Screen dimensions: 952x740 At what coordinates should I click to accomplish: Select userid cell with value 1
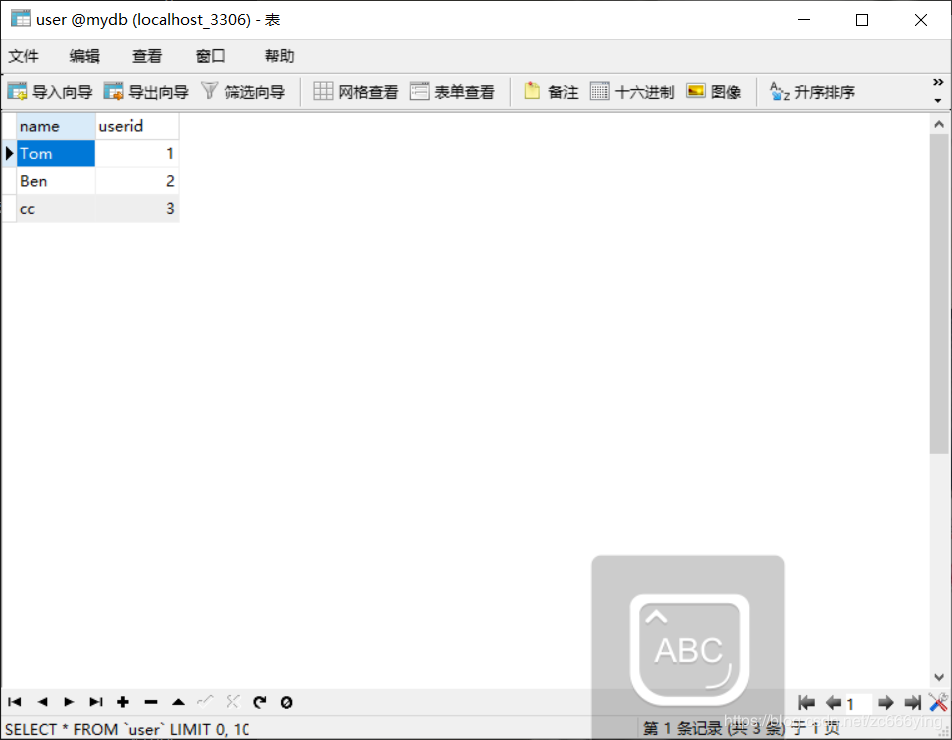click(x=137, y=154)
